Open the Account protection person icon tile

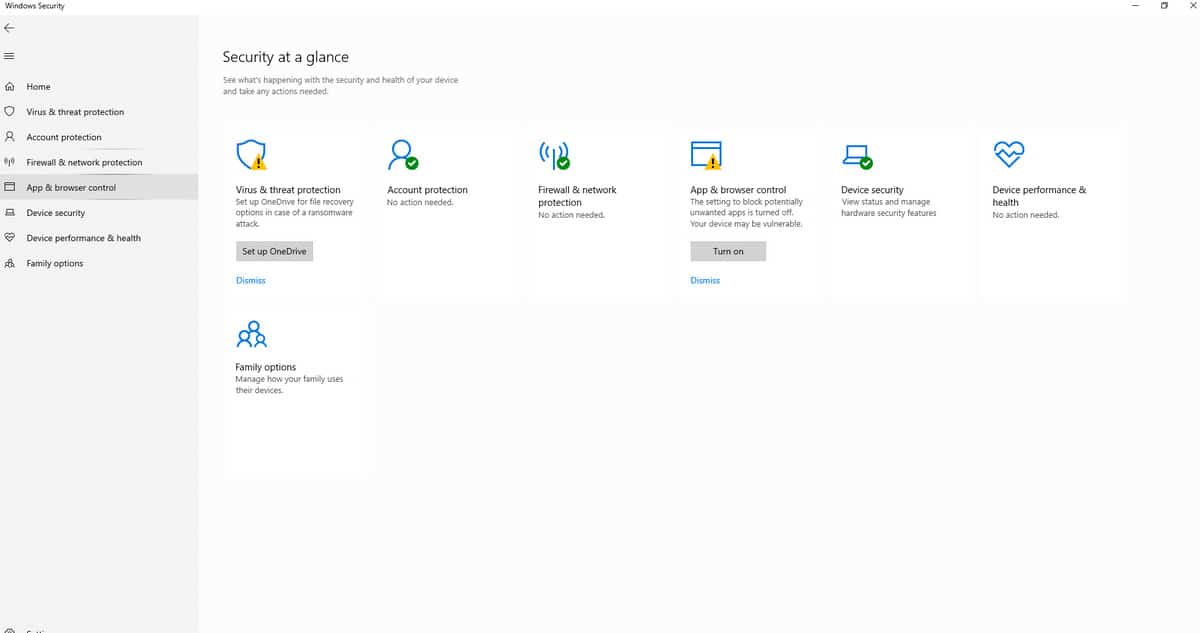pyautogui.click(x=402, y=154)
